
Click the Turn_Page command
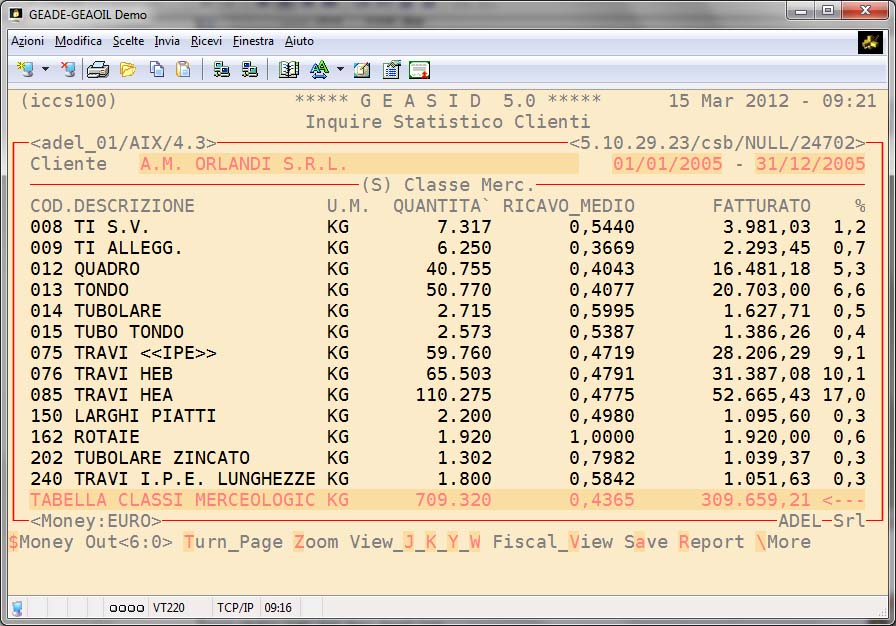(x=233, y=542)
